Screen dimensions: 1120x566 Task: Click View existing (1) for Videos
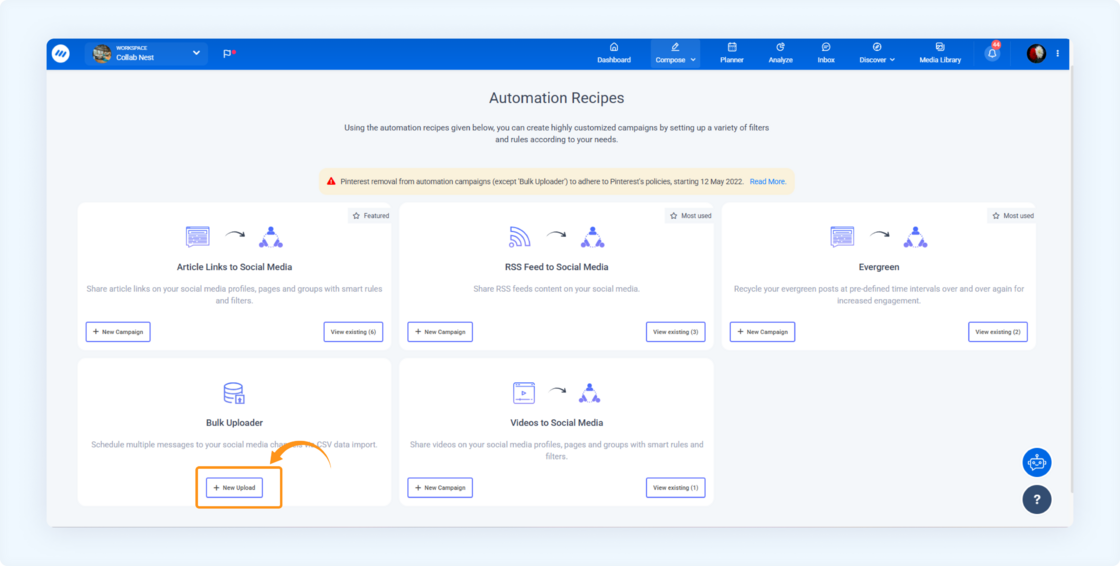click(x=675, y=488)
